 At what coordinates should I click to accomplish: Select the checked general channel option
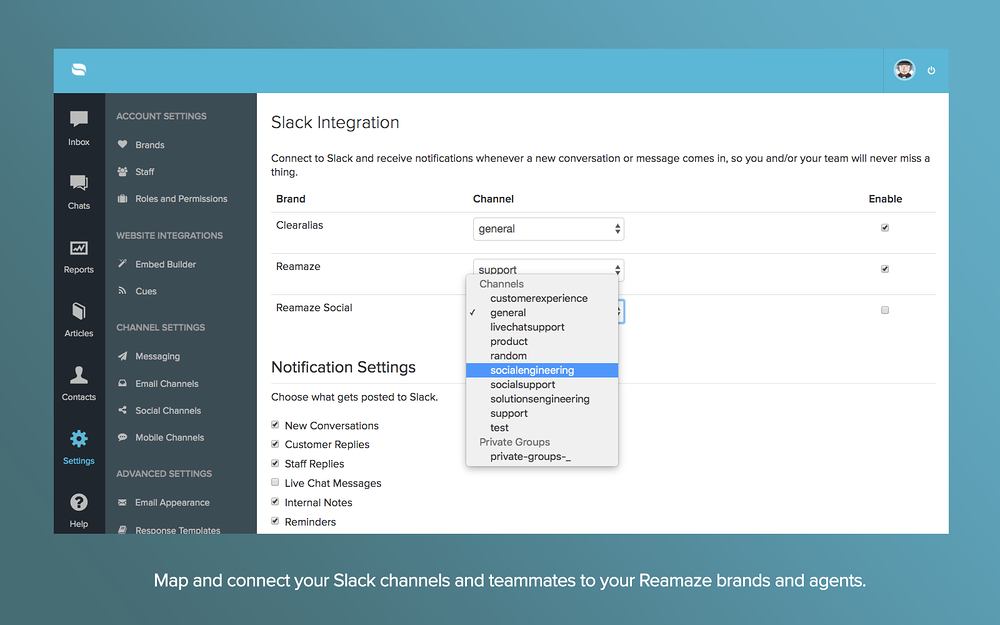coord(542,312)
